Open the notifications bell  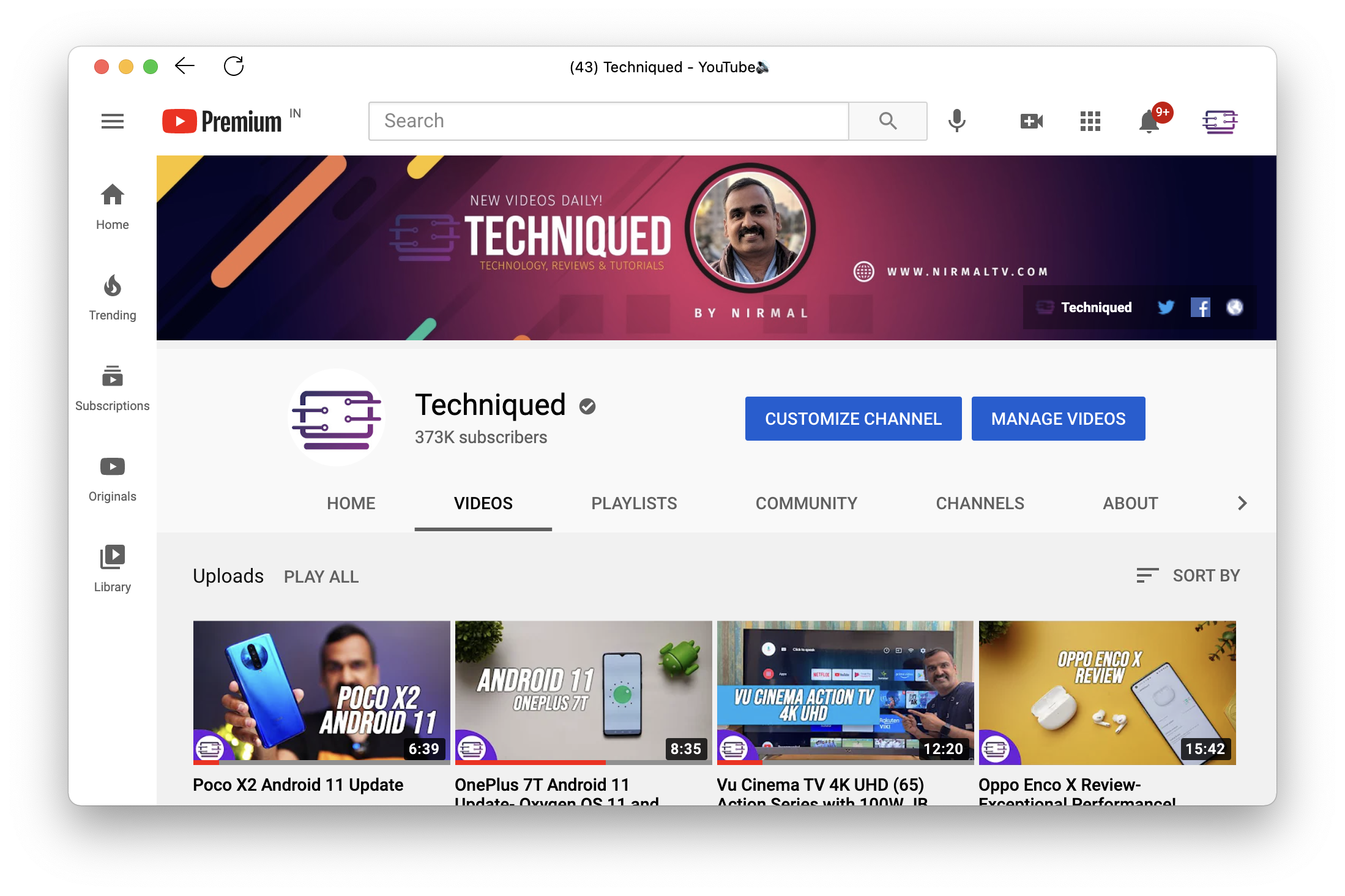click(x=1149, y=121)
